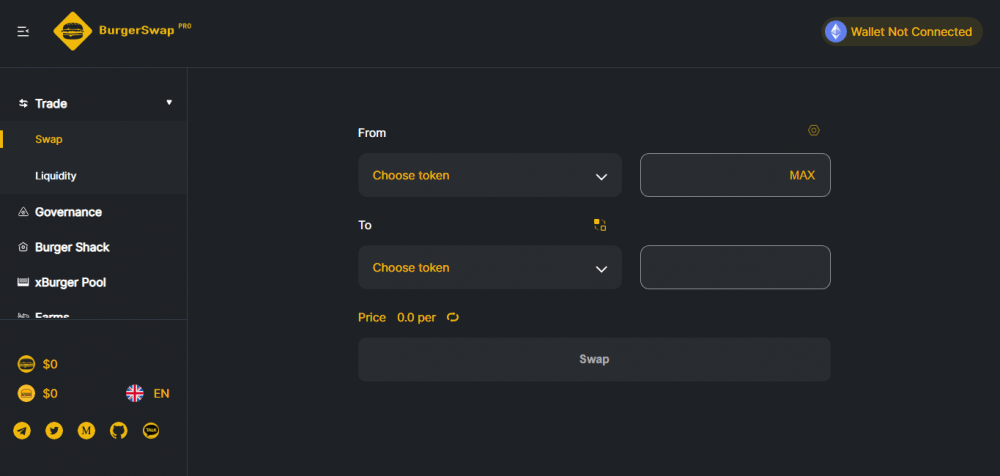Open xBurger Pool section
The image size is (1000, 476).
tap(70, 282)
